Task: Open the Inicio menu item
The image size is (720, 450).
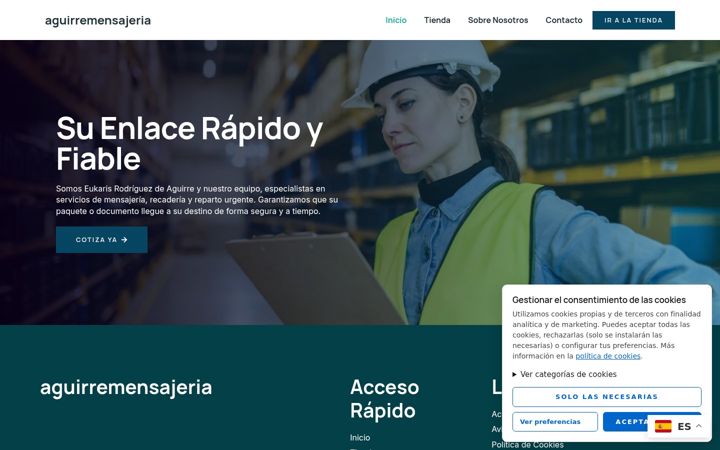Action: [x=396, y=20]
